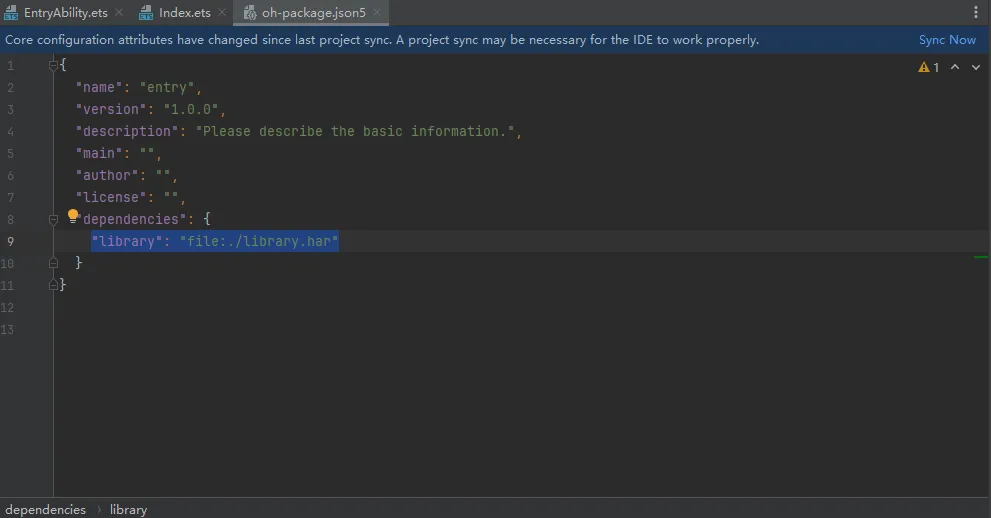Click fold end marker on line 11
Viewport: 991px width, 518px height.
coord(53,285)
